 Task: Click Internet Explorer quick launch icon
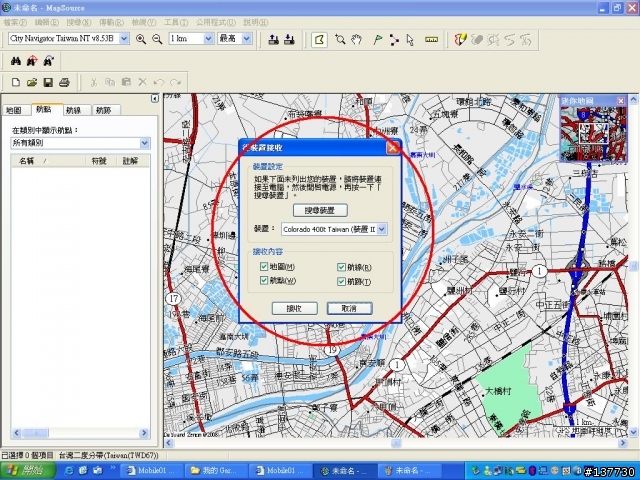tap(70, 471)
